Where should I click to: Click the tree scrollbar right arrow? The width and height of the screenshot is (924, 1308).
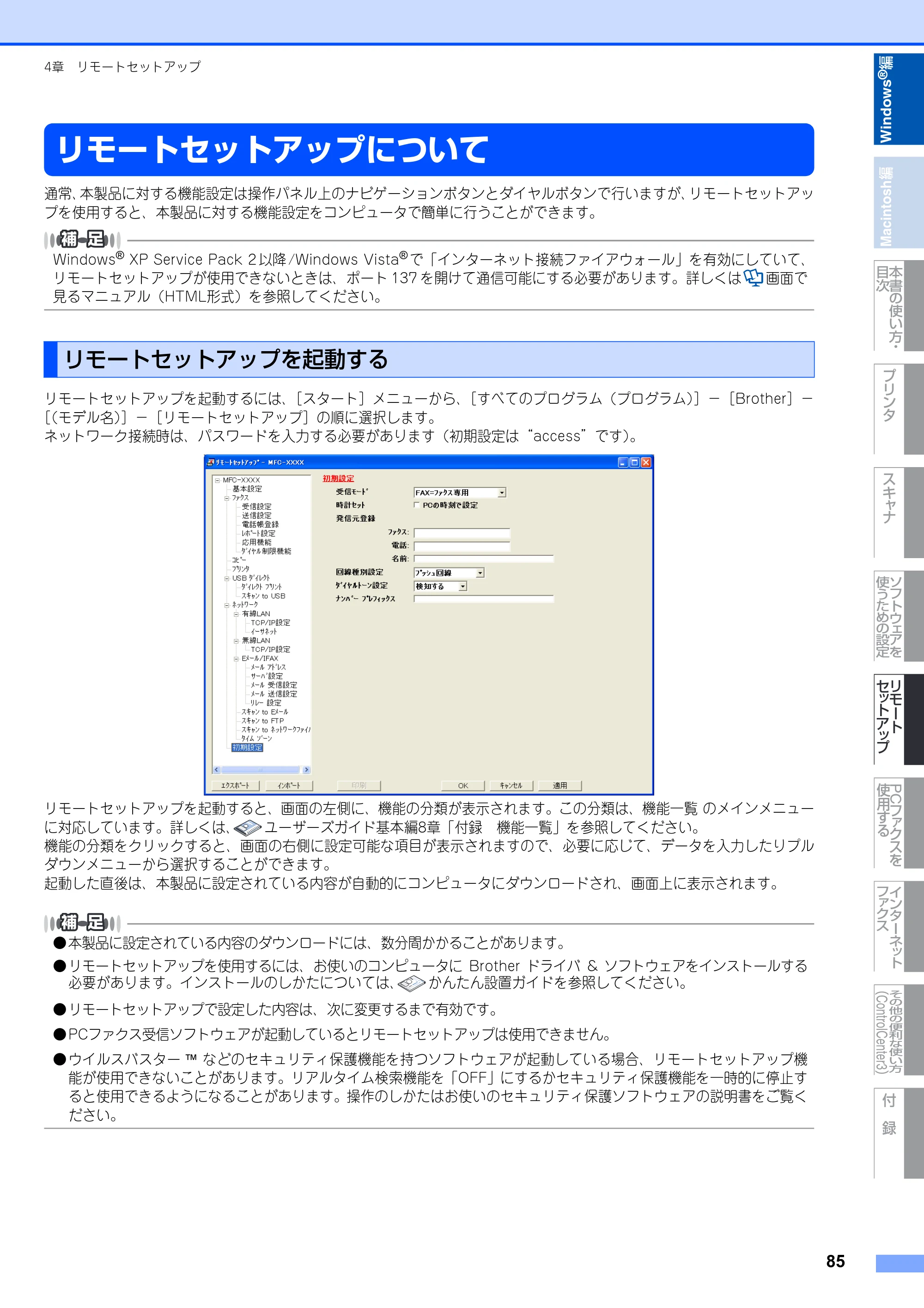tap(306, 770)
